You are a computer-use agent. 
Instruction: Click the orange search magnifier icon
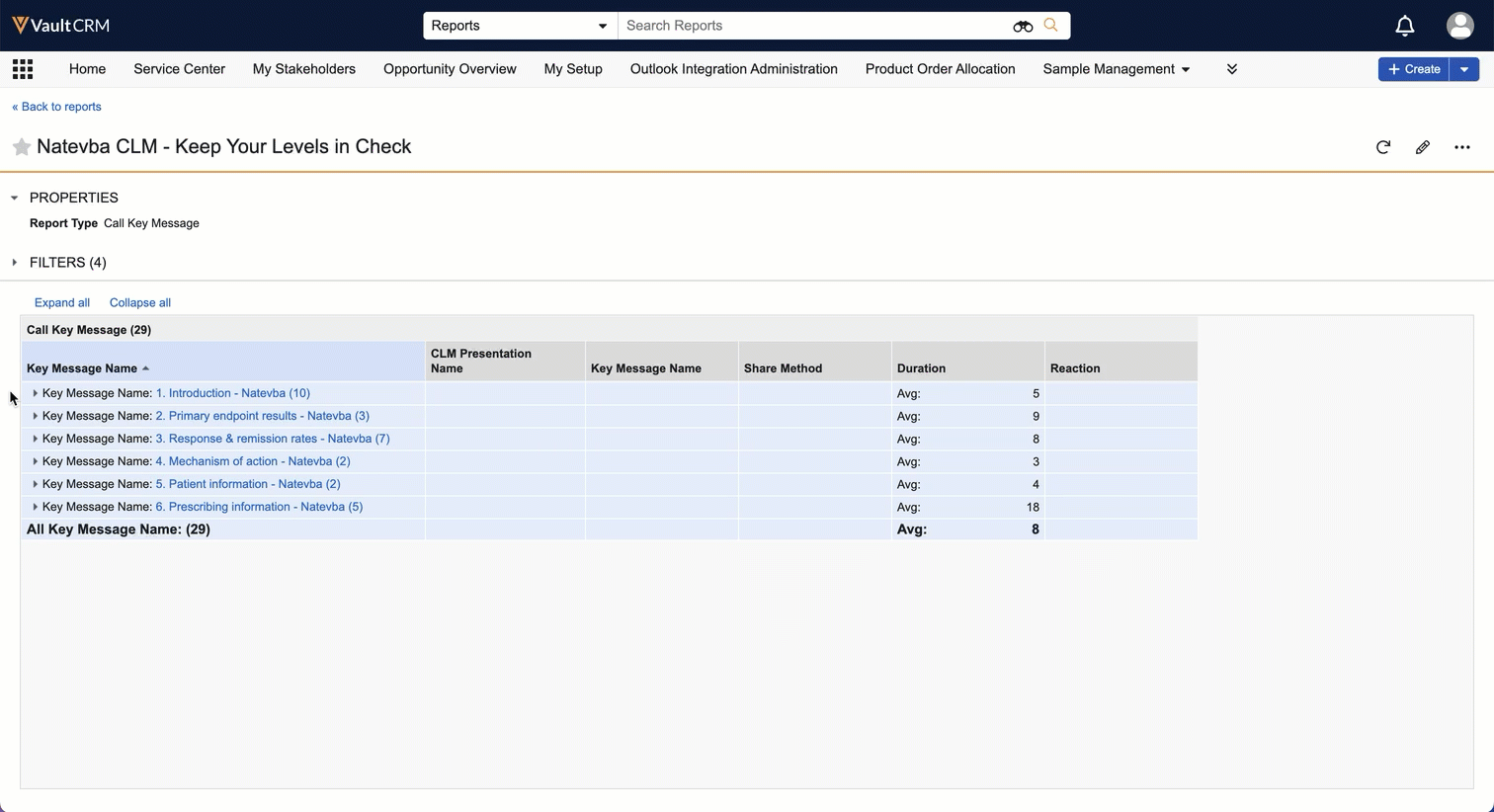(1051, 26)
